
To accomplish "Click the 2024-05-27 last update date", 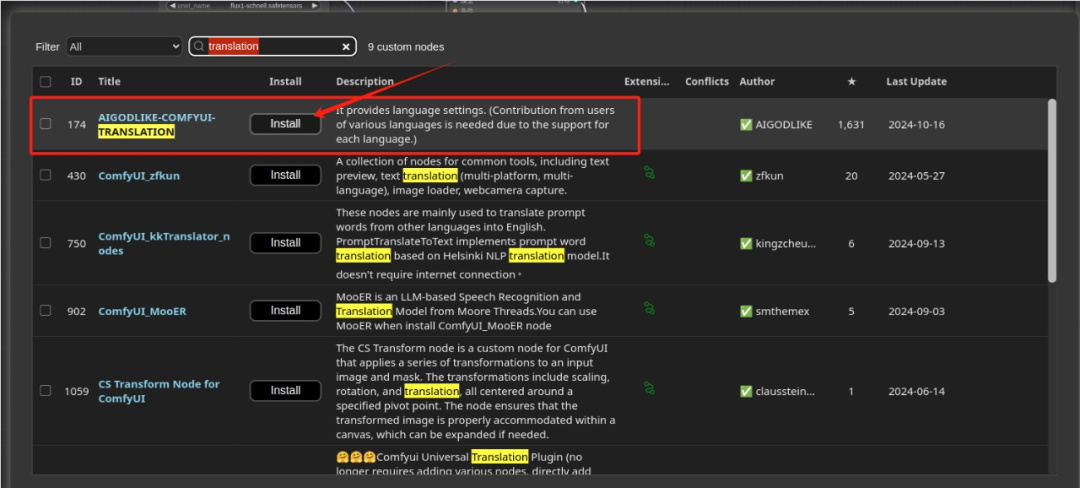I will (x=916, y=176).
